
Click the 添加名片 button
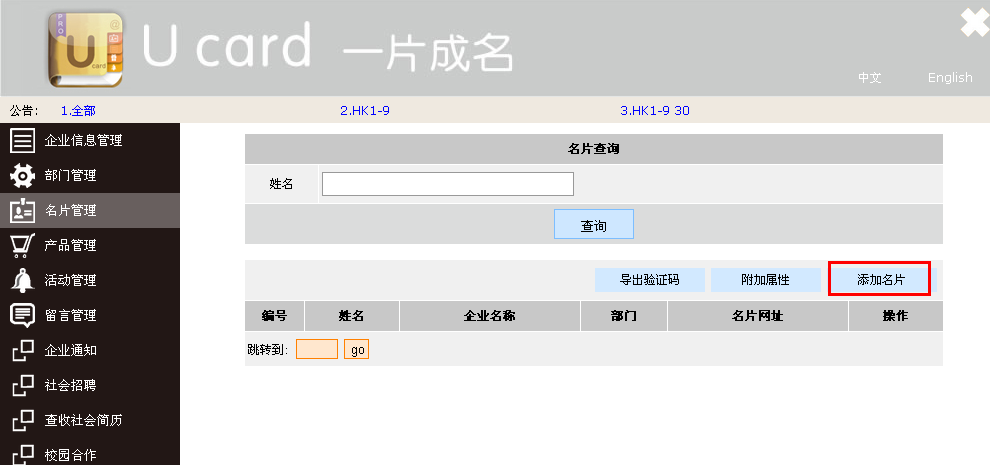880,280
